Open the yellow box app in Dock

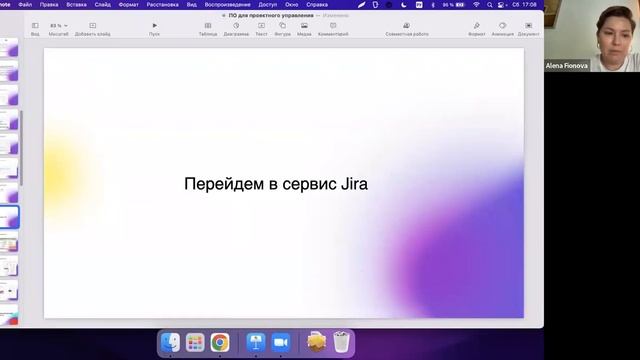[x=317, y=342]
